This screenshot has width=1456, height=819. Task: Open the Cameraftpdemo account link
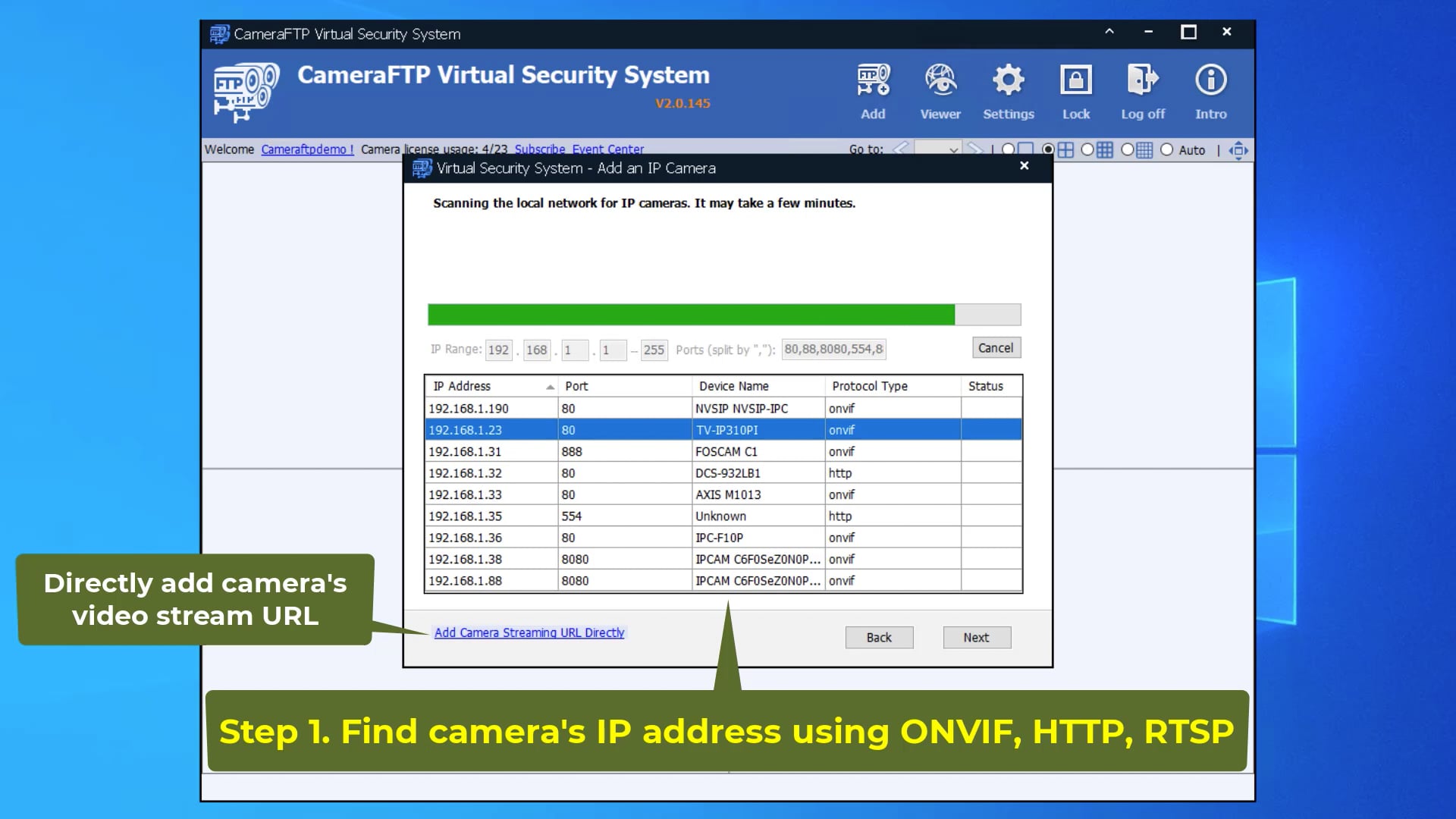(x=307, y=149)
